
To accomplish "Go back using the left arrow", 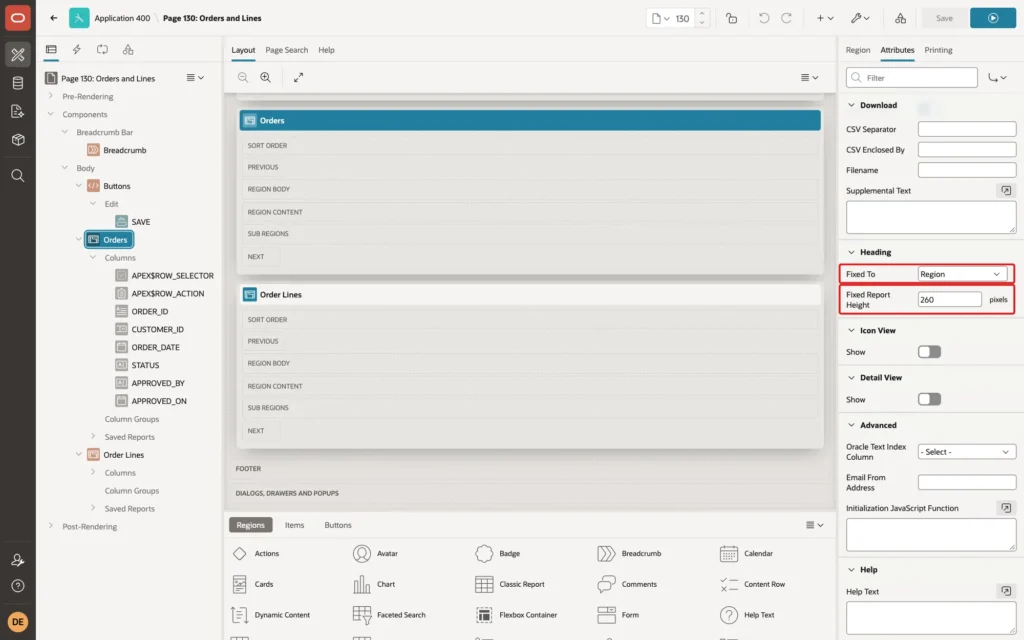I will (54, 18).
